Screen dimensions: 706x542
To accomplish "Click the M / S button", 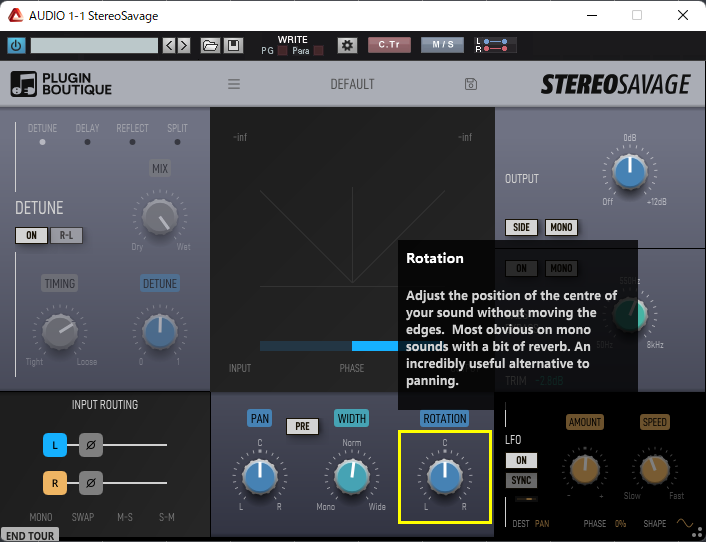I will pyautogui.click(x=442, y=45).
